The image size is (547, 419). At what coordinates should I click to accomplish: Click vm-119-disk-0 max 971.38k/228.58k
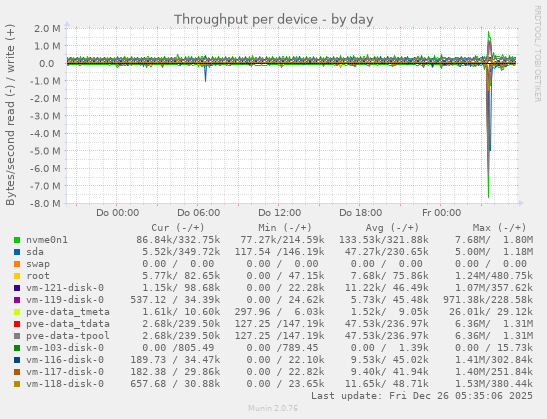pyautogui.click(x=488, y=300)
